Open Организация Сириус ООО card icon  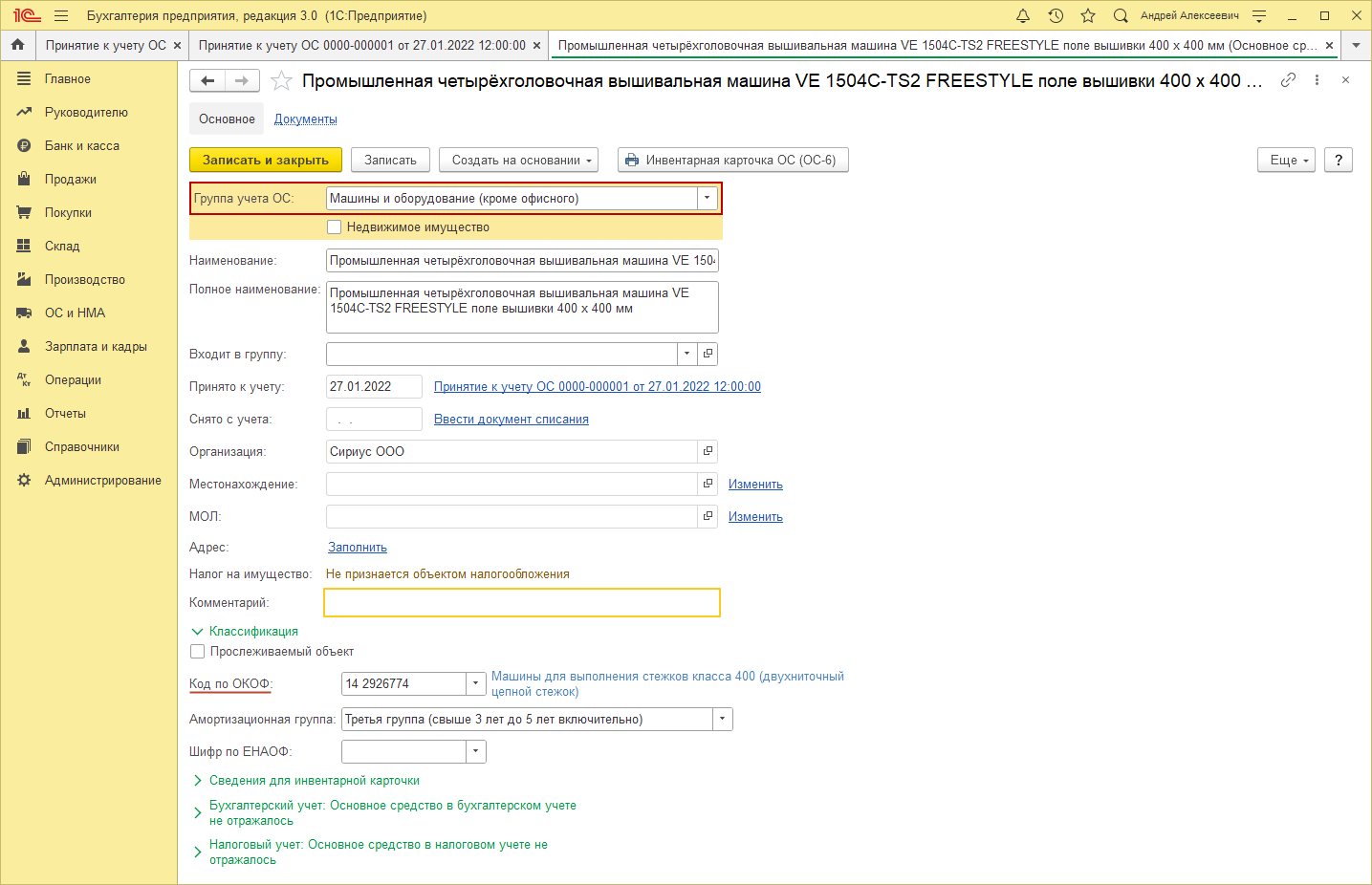[x=708, y=451]
